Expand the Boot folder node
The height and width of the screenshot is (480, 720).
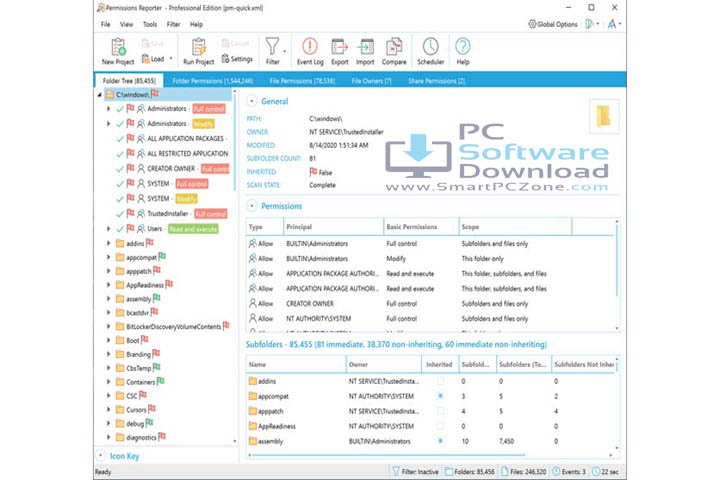pos(108,340)
